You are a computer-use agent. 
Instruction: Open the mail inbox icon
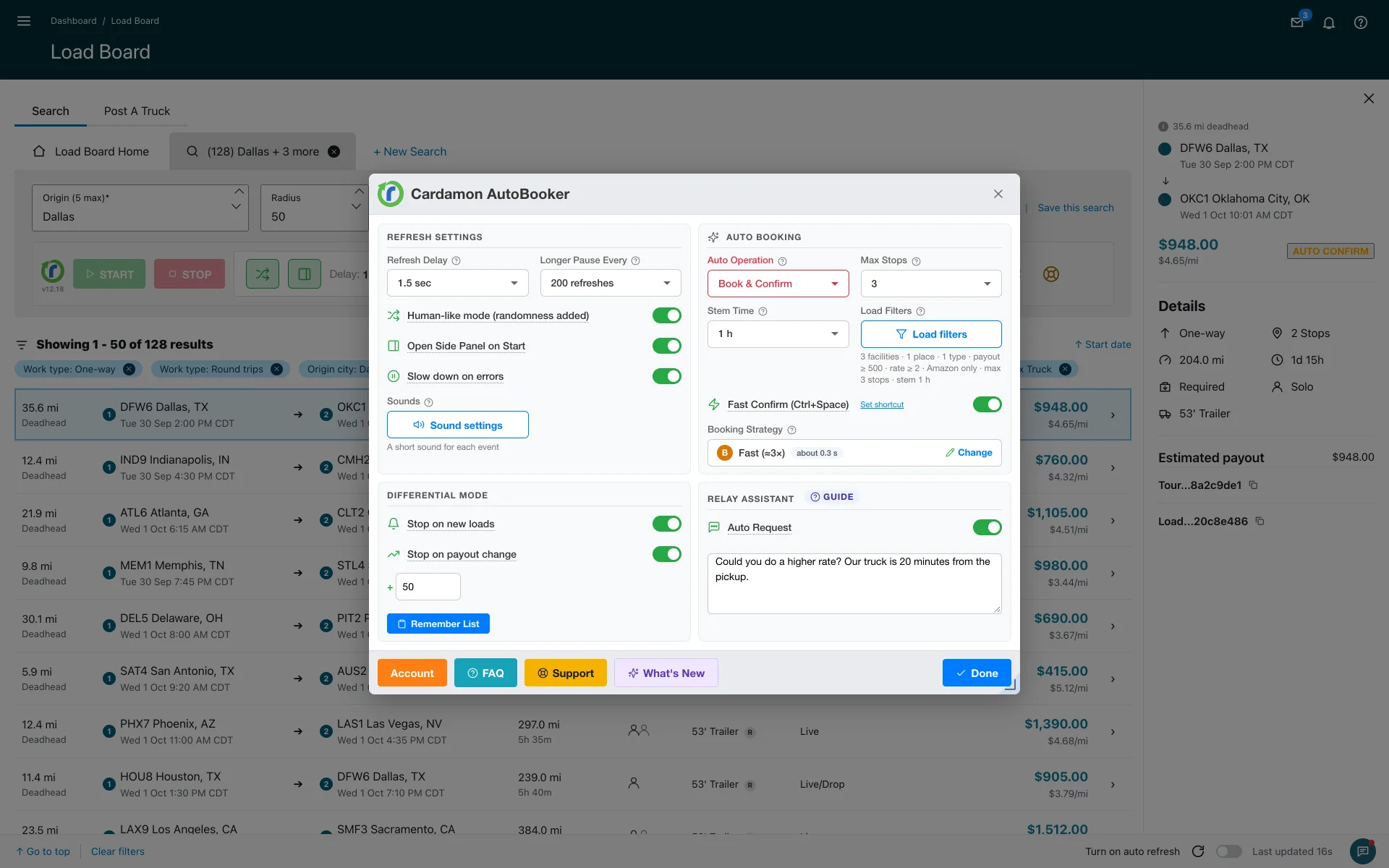click(1297, 22)
